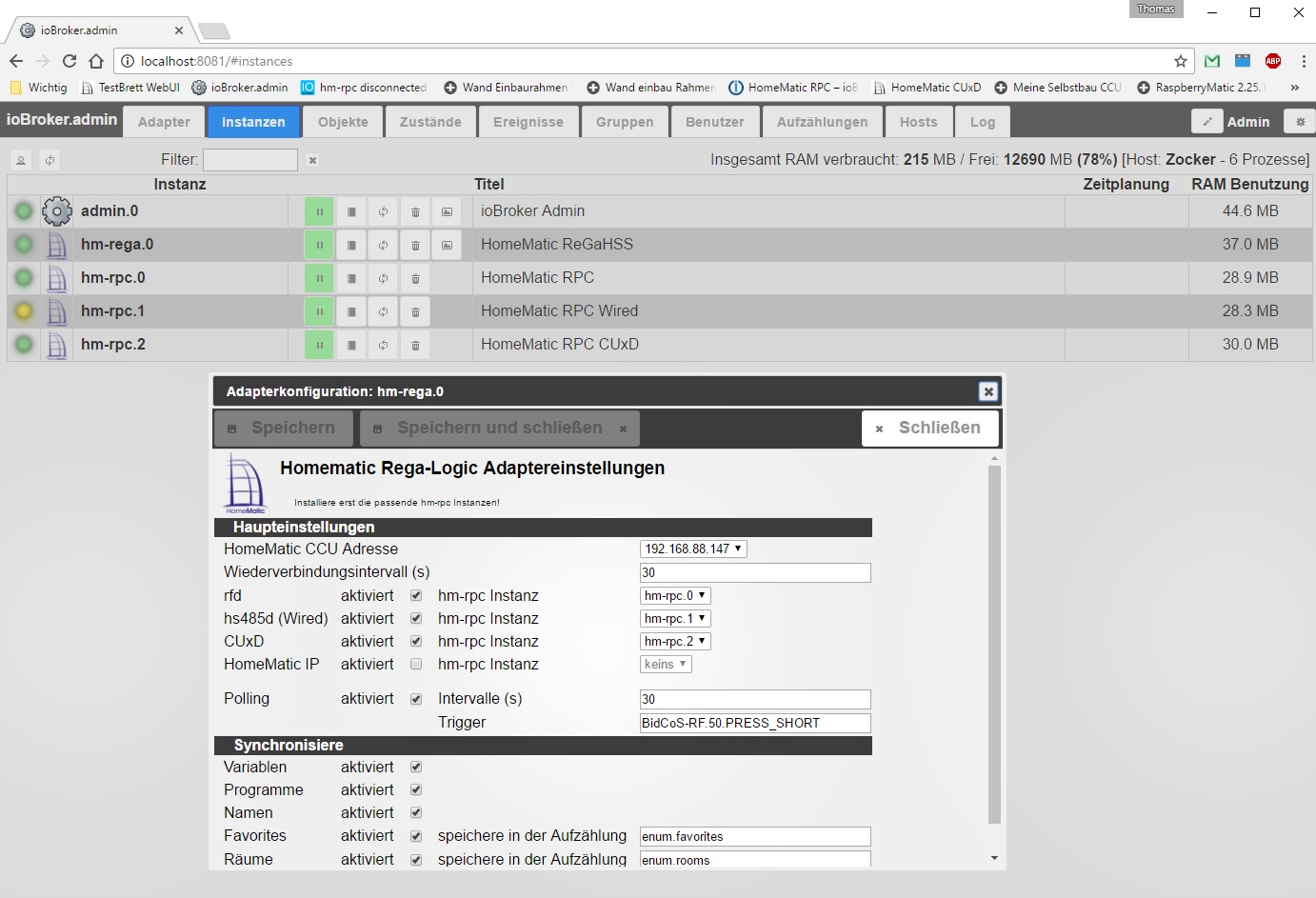Clear the instance filter with the x icon

312,161
